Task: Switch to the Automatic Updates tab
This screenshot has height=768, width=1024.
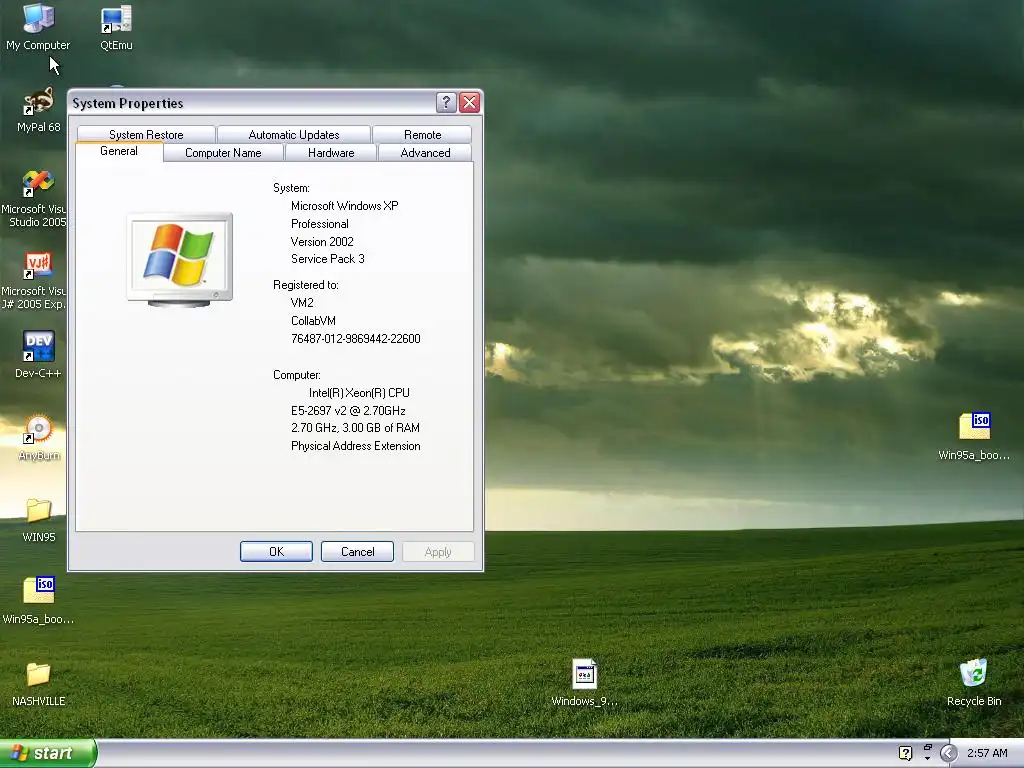Action: click(294, 135)
